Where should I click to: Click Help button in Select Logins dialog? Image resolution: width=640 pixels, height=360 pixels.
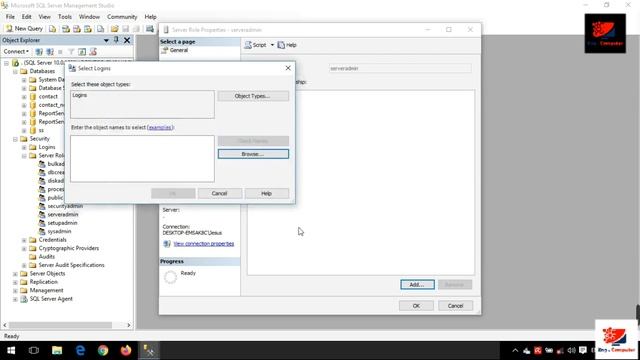pyautogui.click(x=267, y=193)
